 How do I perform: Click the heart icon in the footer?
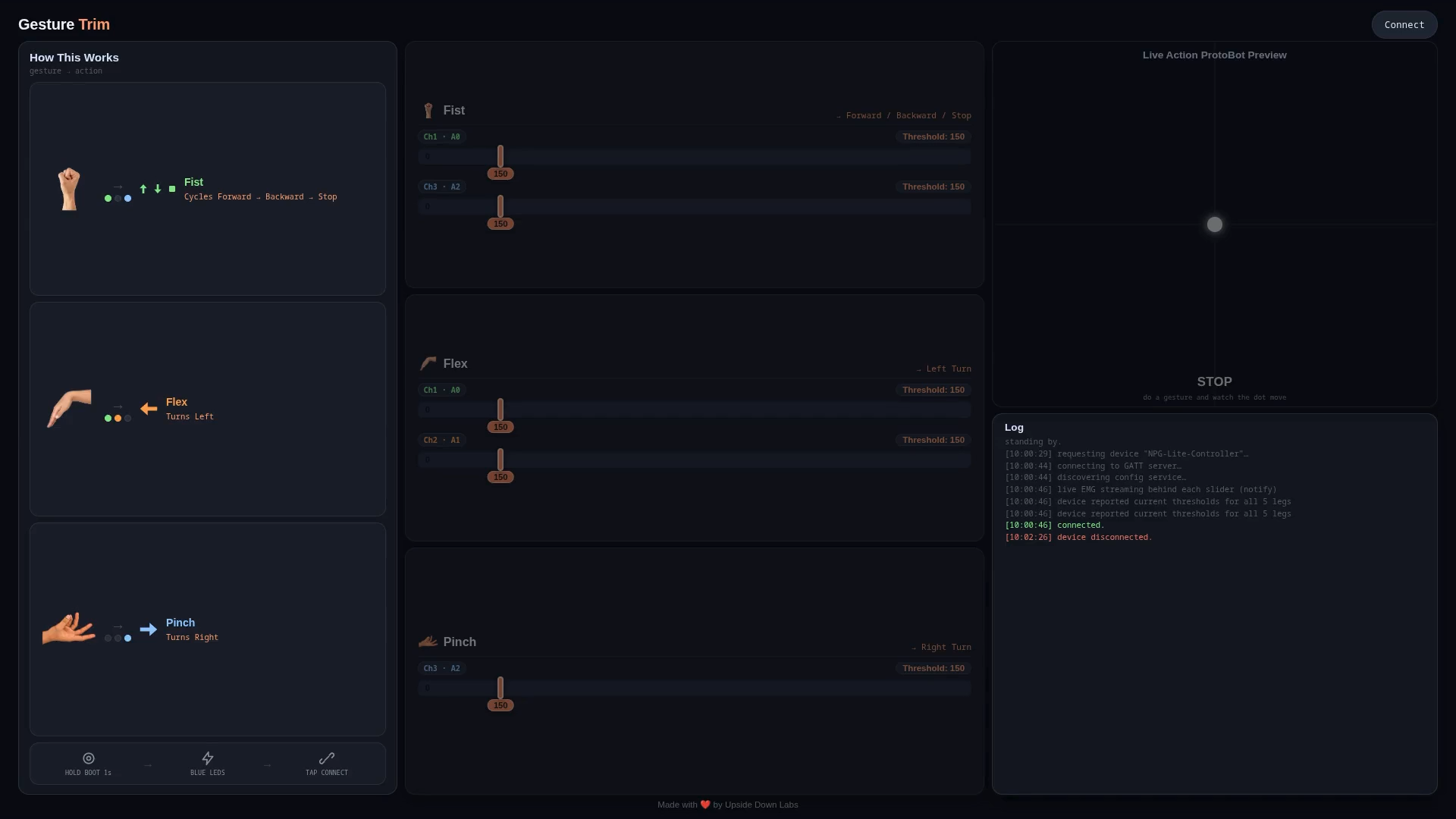705,805
